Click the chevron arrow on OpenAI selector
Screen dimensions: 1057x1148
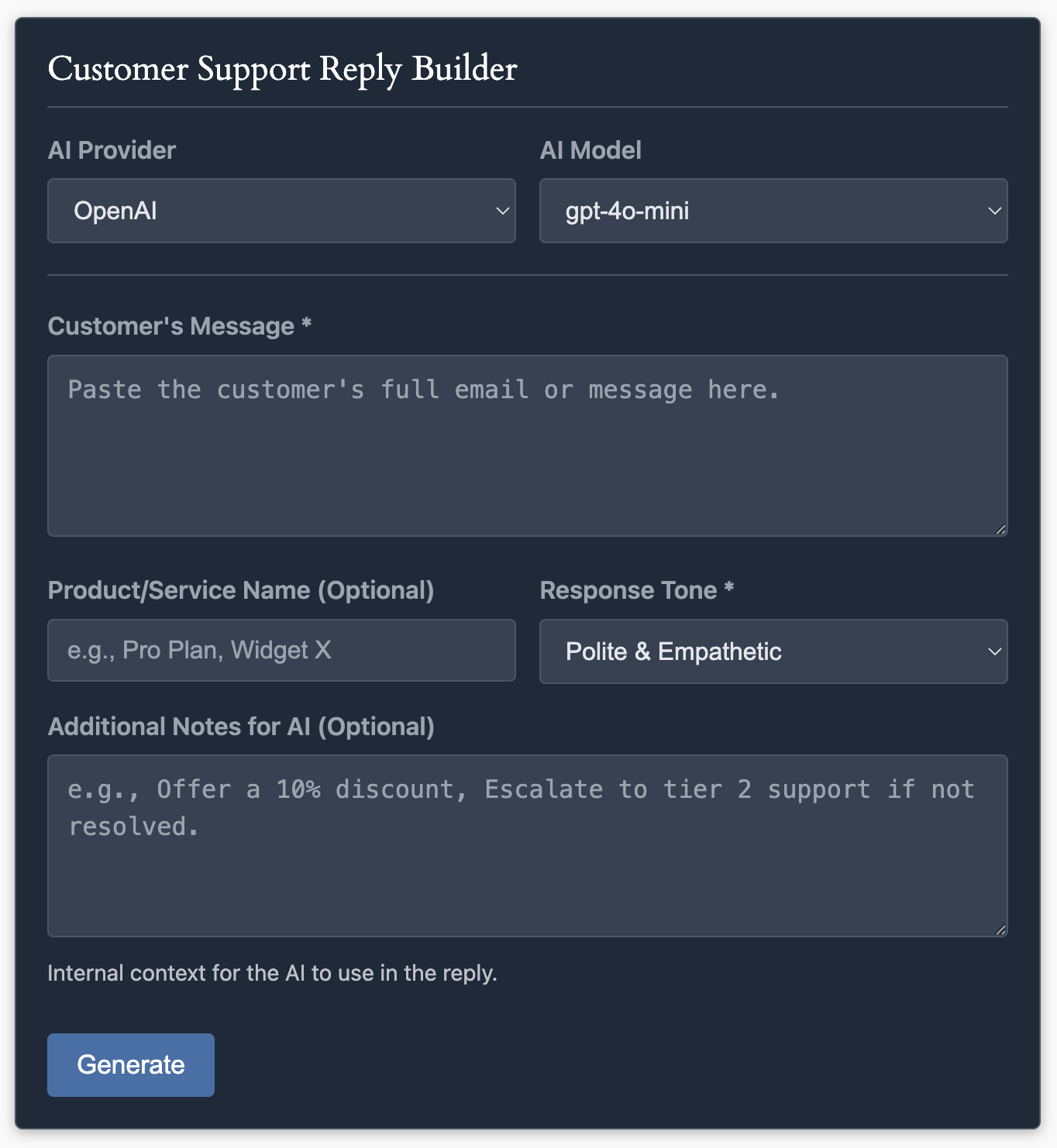(x=502, y=211)
